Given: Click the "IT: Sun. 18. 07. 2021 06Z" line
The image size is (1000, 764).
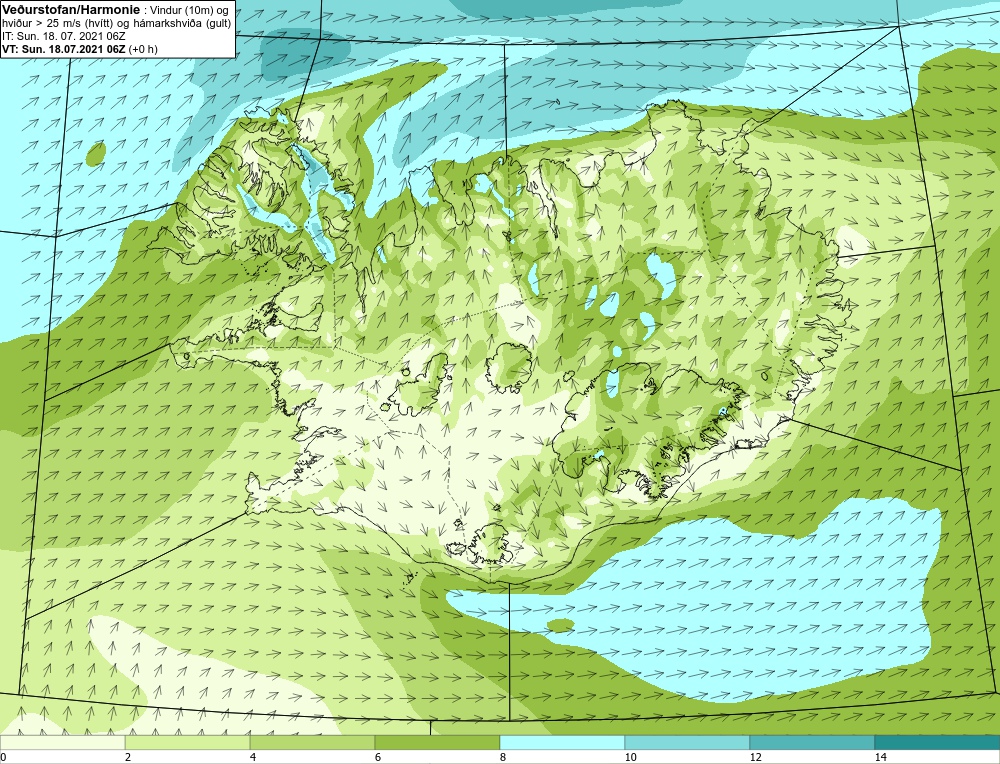Looking at the screenshot, I should [64, 36].
